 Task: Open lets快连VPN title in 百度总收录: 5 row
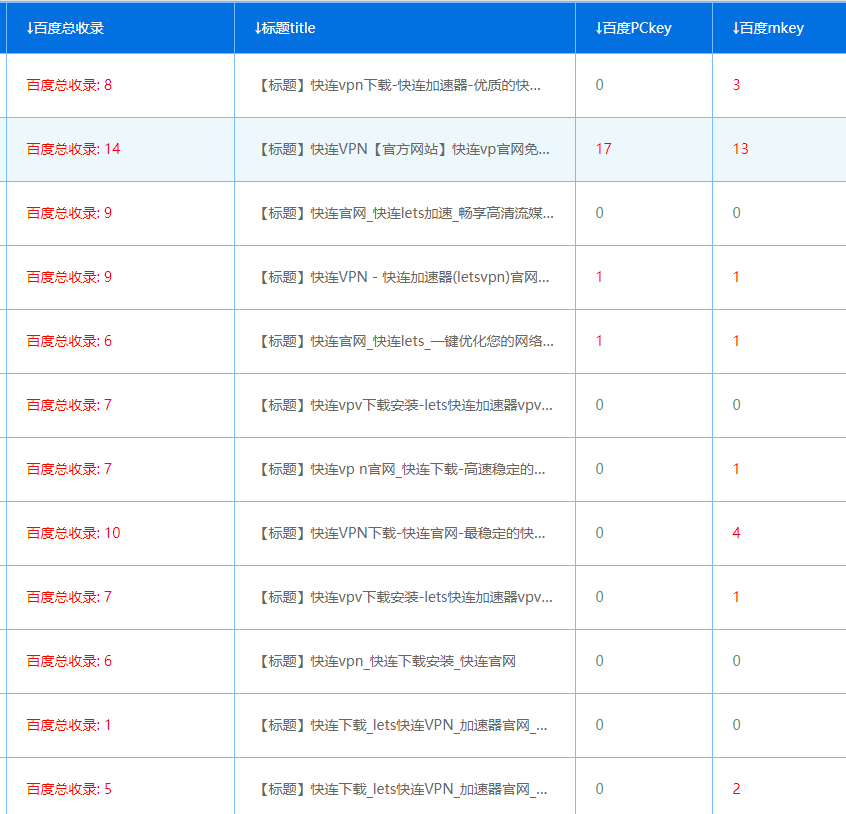click(403, 789)
